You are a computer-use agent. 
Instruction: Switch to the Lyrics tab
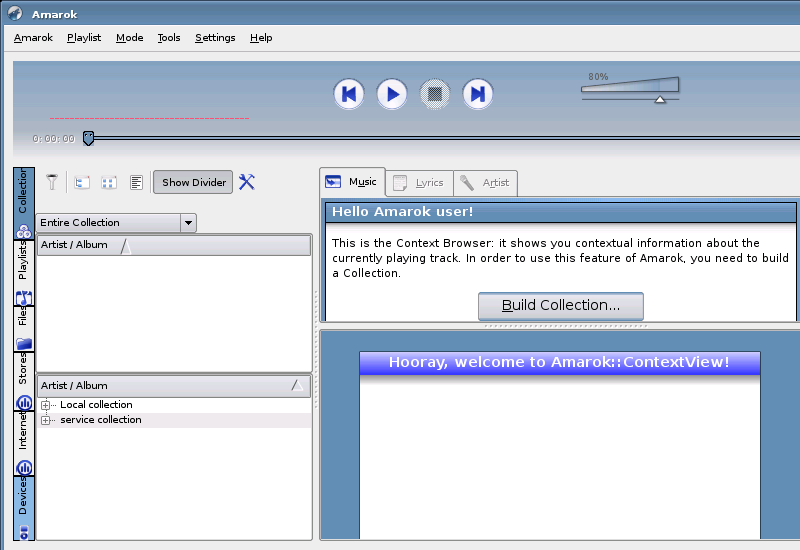419,183
